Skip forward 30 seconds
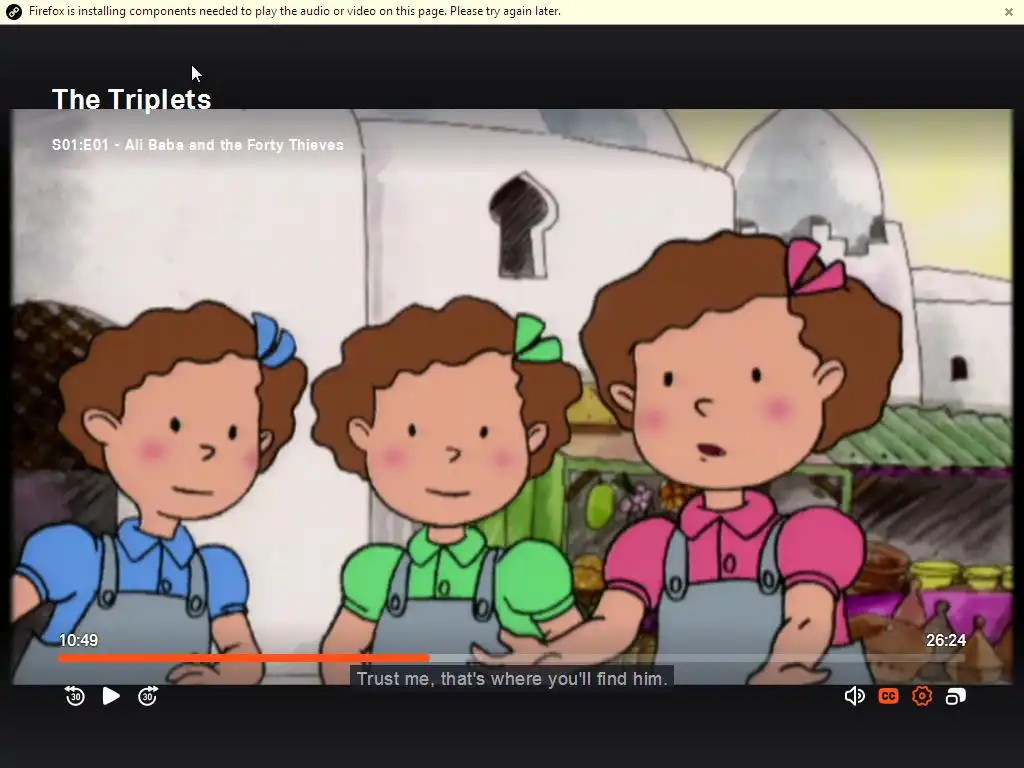 pos(148,696)
